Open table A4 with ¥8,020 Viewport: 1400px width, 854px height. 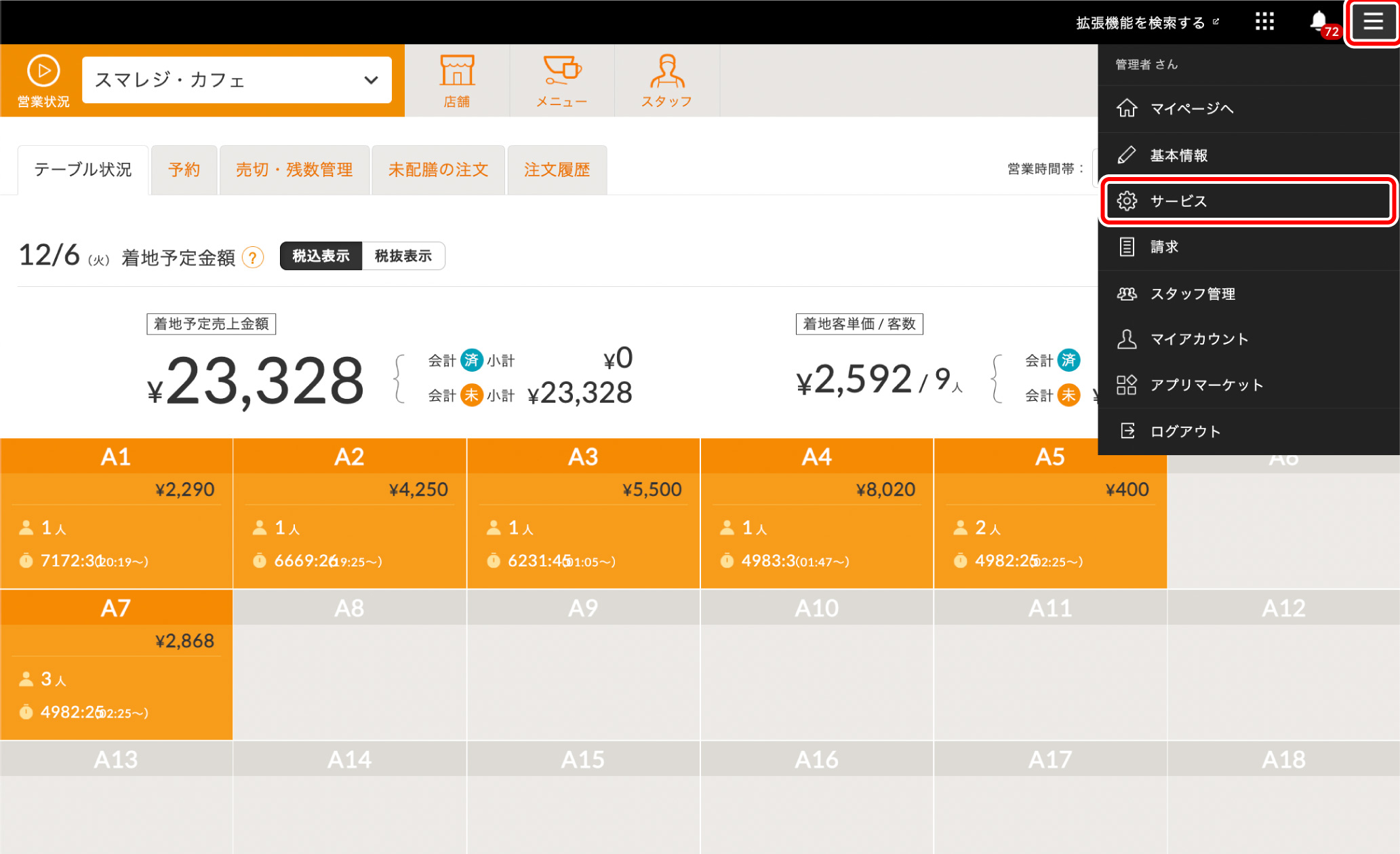coord(816,513)
